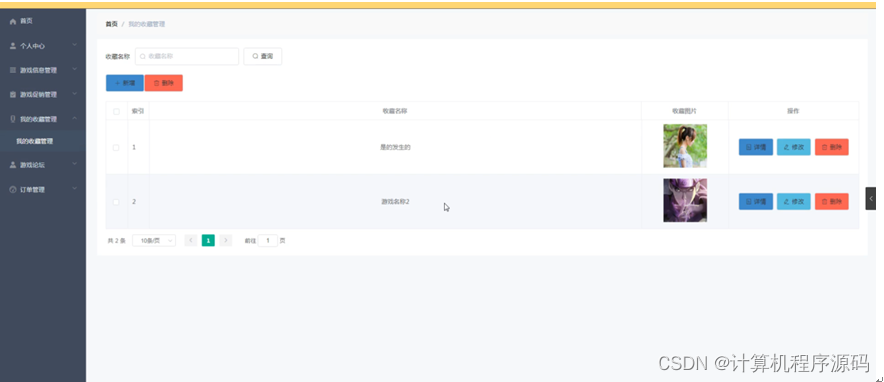Click the home icon in the sidebar
Image resolution: width=884 pixels, height=382 pixels.
[x=13, y=21]
